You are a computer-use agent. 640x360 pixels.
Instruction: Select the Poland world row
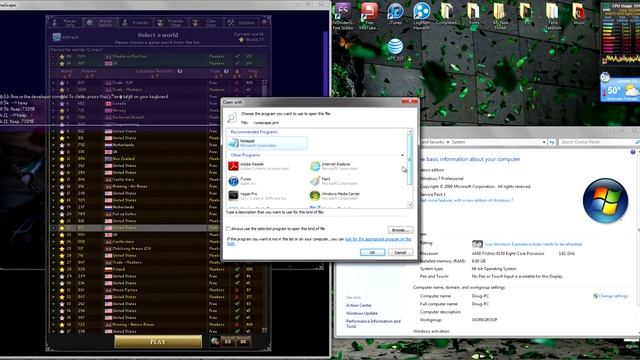click(157, 269)
